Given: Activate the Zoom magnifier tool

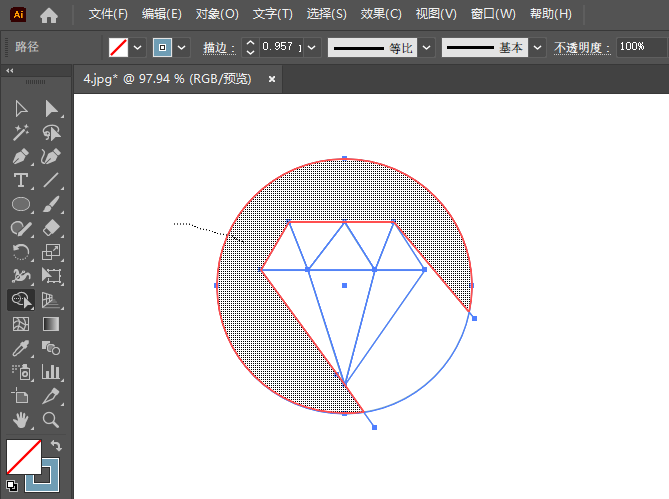Looking at the screenshot, I should [x=51, y=420].
